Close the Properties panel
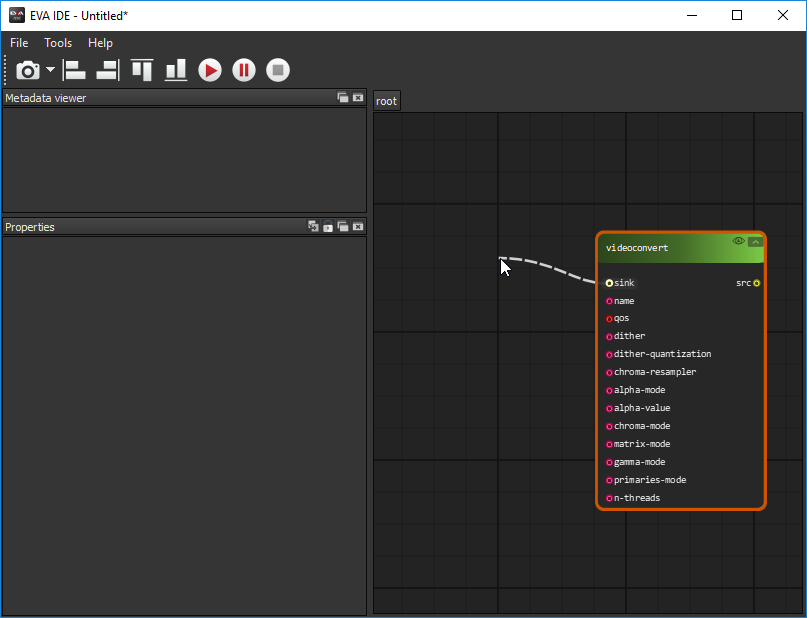807x618 pixels. [x=358, y=227]
